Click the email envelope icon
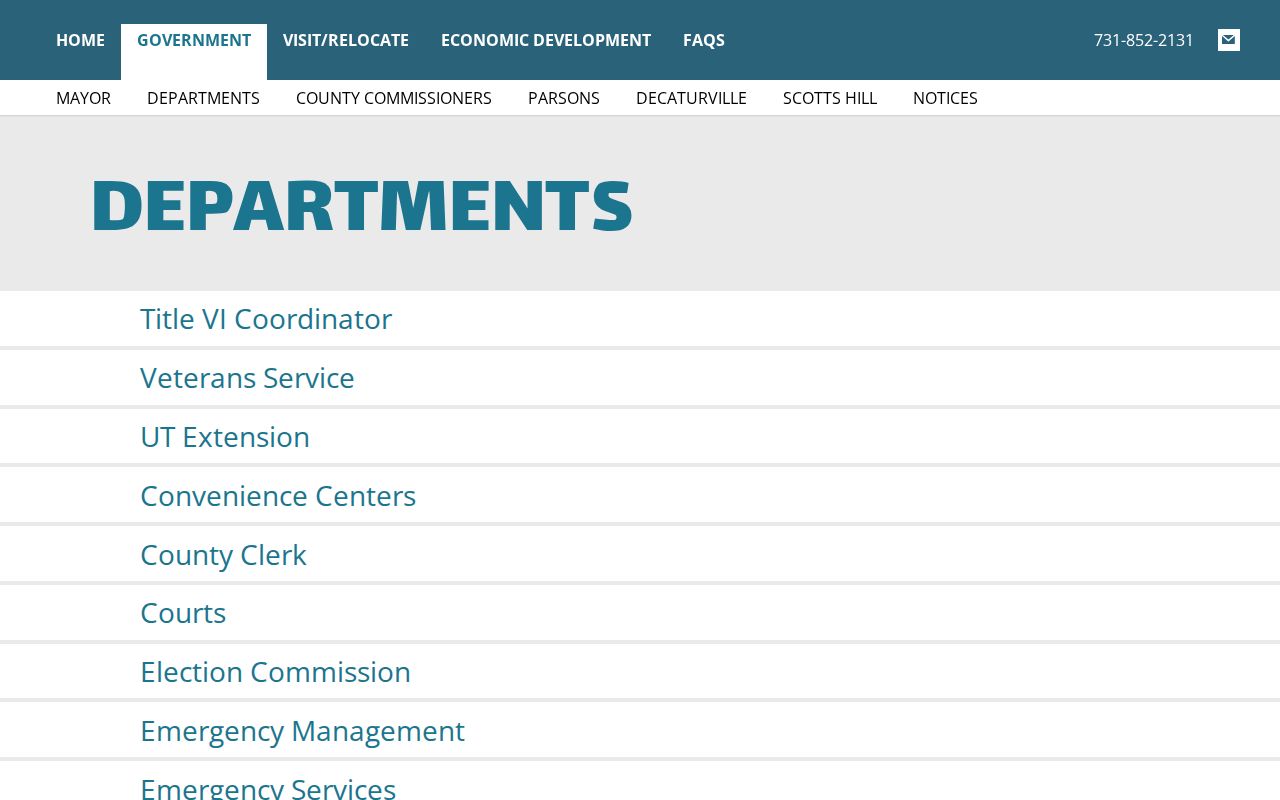This screenshot has width=1280, height=800. click(x=1229, y=40)
